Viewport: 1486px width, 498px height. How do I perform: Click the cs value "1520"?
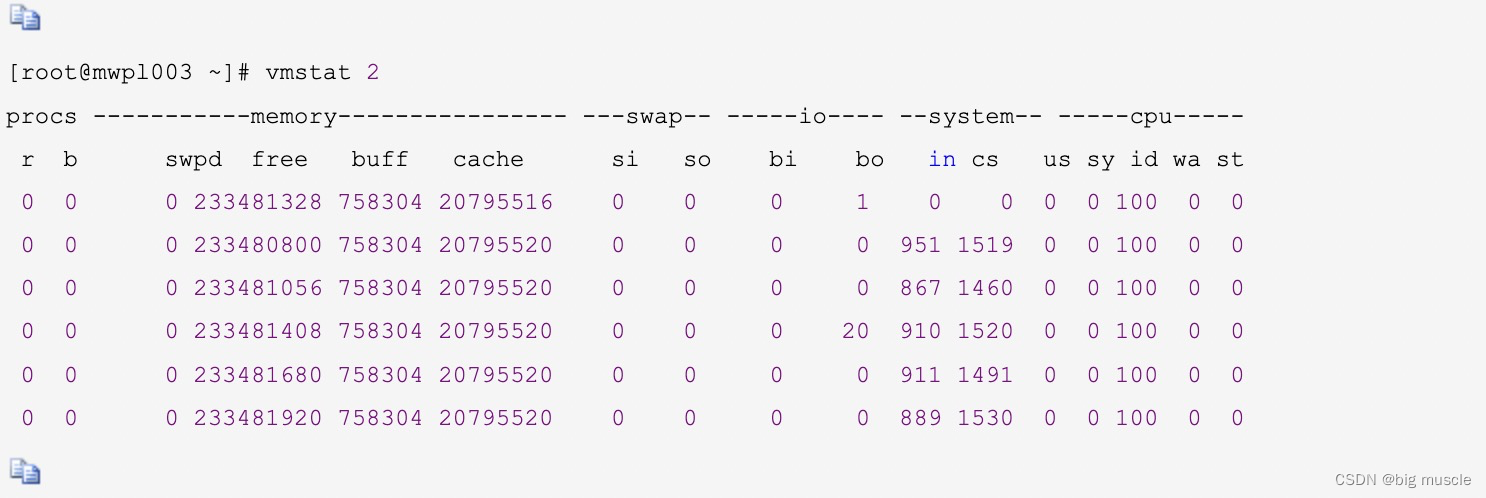click(x=985, y=331)
